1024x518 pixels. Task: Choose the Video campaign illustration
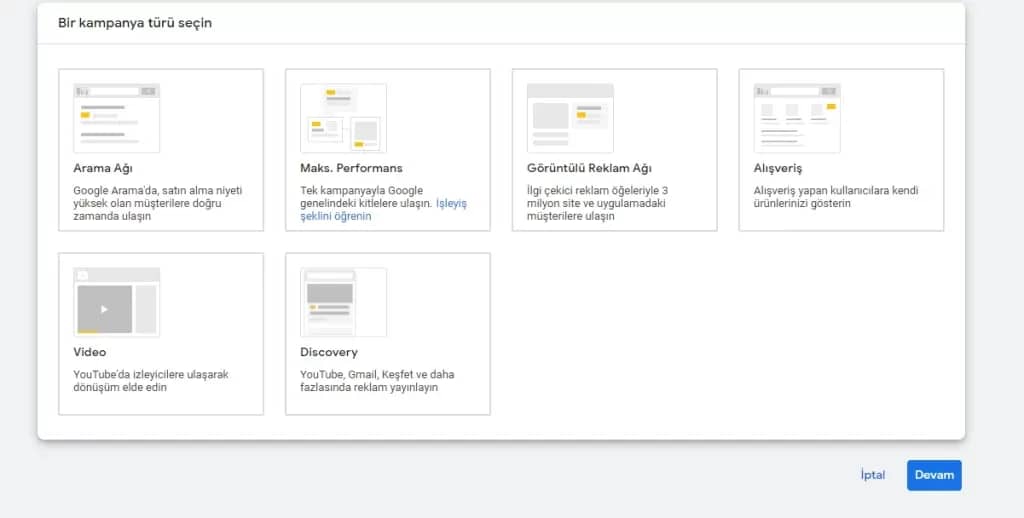pos(116,302)
